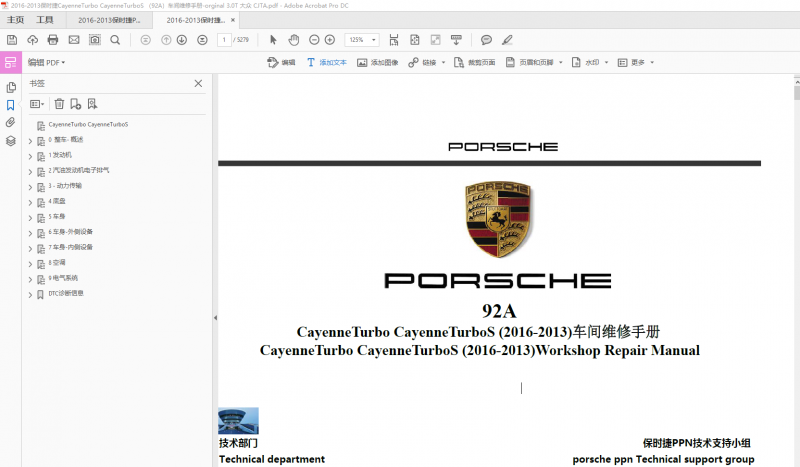Click the find current bookmark icon

92,104
